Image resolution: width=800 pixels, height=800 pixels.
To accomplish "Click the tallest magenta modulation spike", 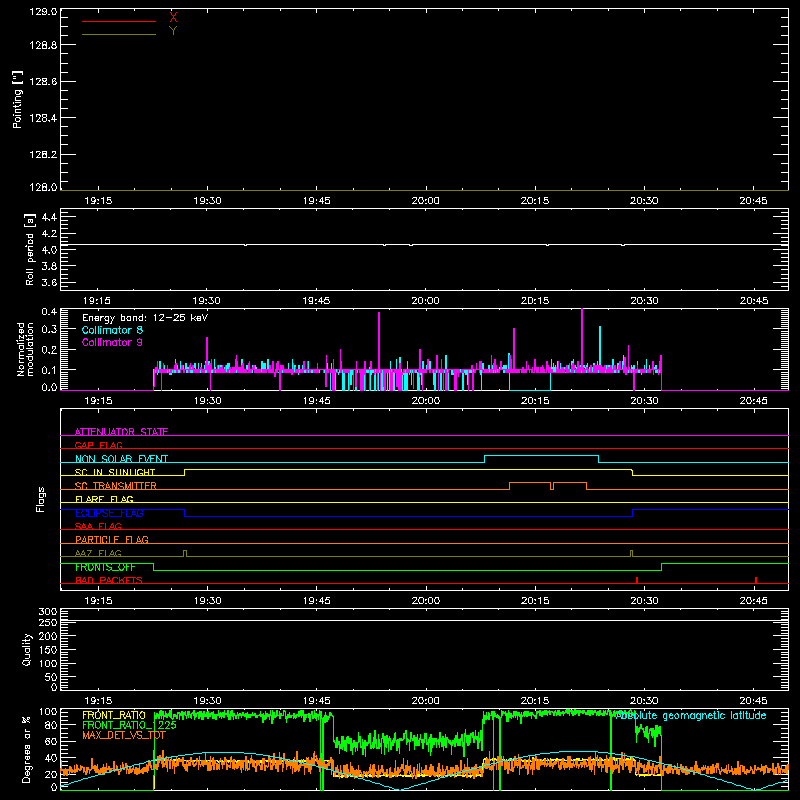I will pos(582,337).
